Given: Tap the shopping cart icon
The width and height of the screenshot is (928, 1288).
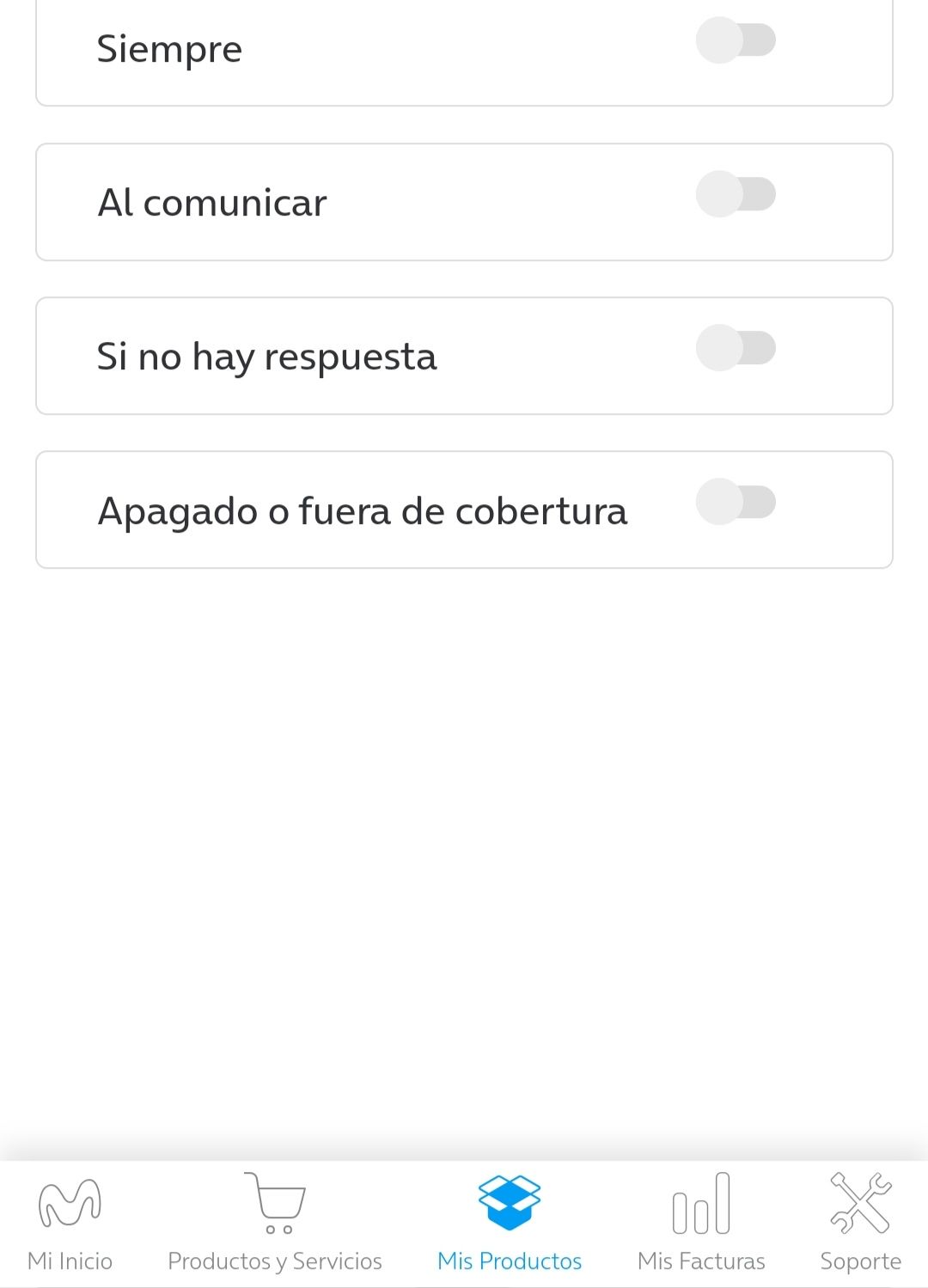Looking at the screenshot, I should (275, 1202).
